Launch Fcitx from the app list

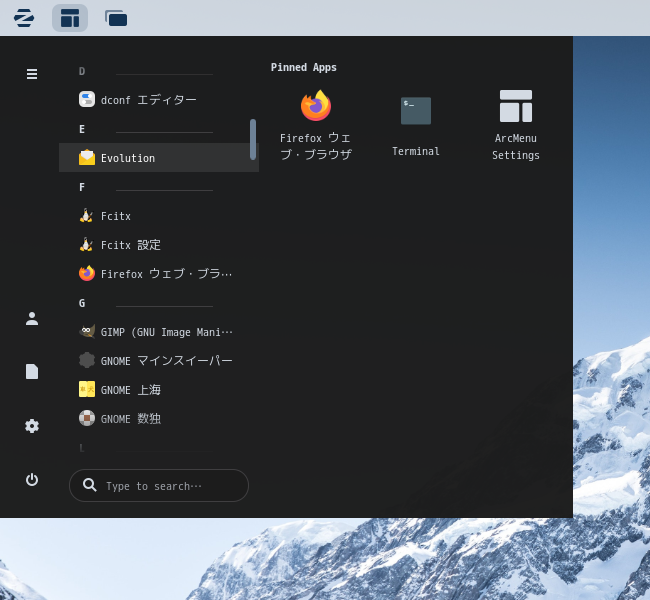point(159,216)
